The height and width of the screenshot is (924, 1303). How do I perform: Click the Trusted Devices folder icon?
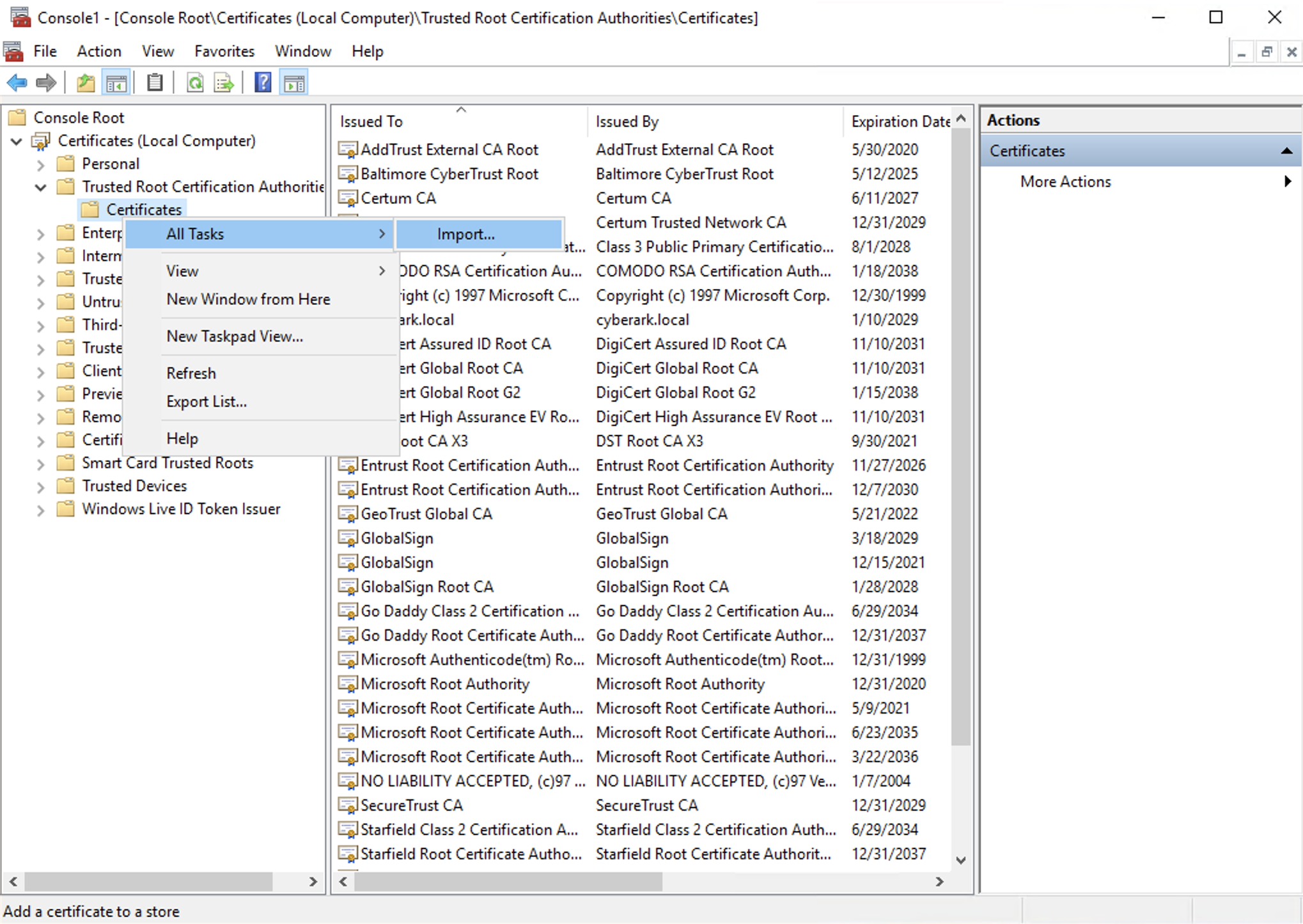(66, 486)
